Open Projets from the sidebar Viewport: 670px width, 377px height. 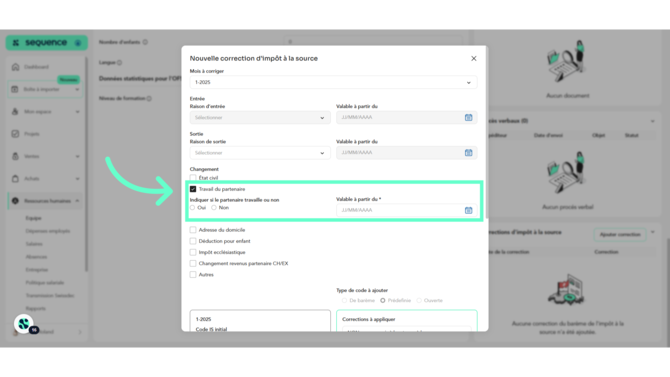point(32,134)
